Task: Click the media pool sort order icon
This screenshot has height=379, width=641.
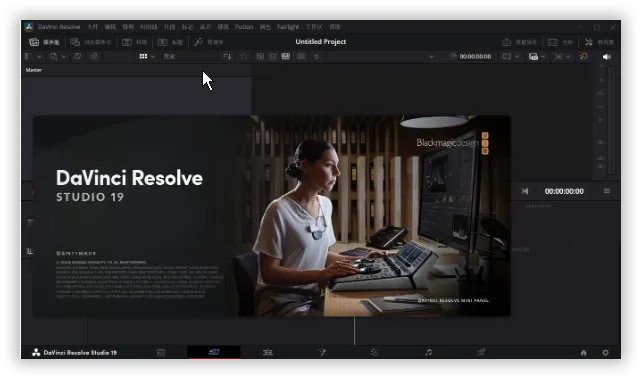Action: [x=227, y=56]
